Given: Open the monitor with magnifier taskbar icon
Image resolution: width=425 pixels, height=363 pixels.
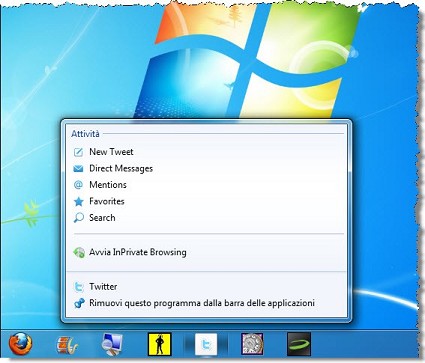Looking at the screenshot, I should (x=112, y=344).
